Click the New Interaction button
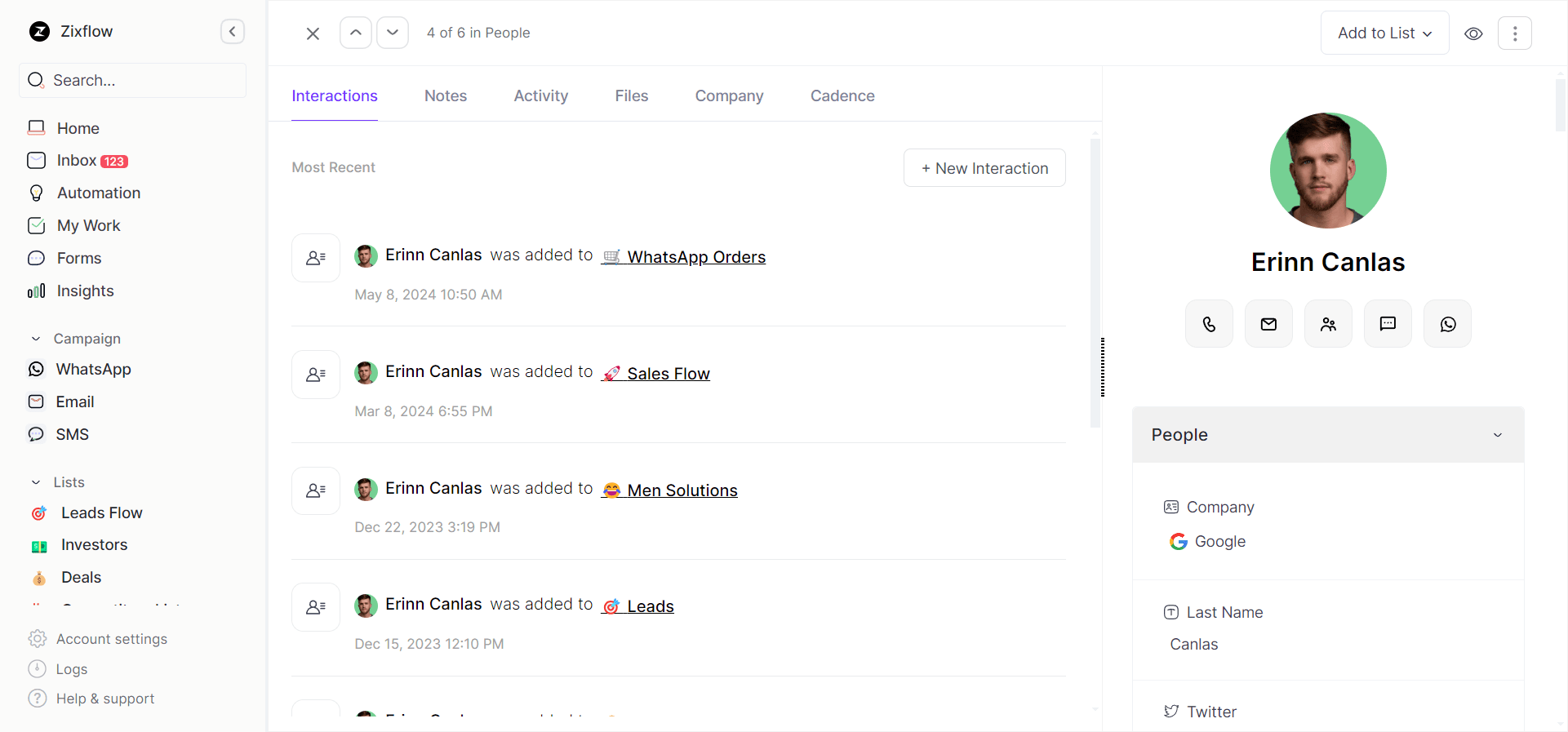This screenshot has height=732, width=1568. point(984,168)
